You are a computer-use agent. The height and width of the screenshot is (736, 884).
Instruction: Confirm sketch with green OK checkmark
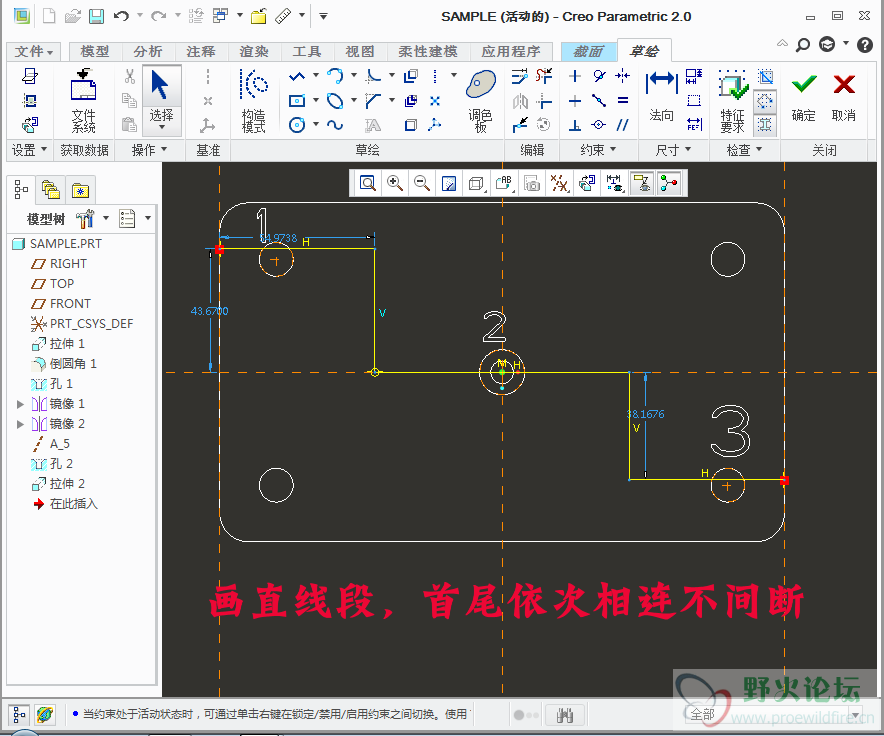803,96
